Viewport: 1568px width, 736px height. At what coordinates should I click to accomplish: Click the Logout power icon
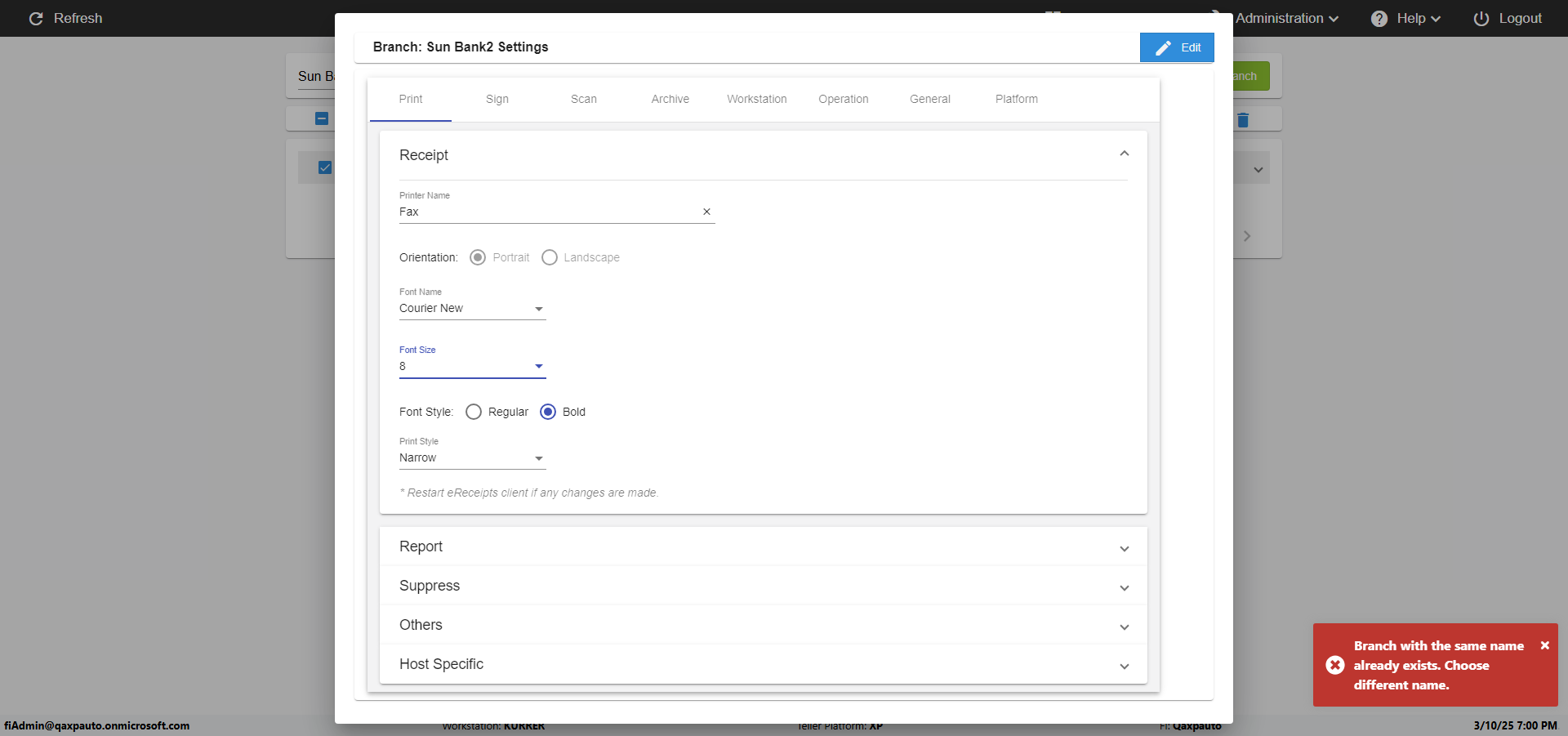pyautogui.click(x=1481, y=19)
